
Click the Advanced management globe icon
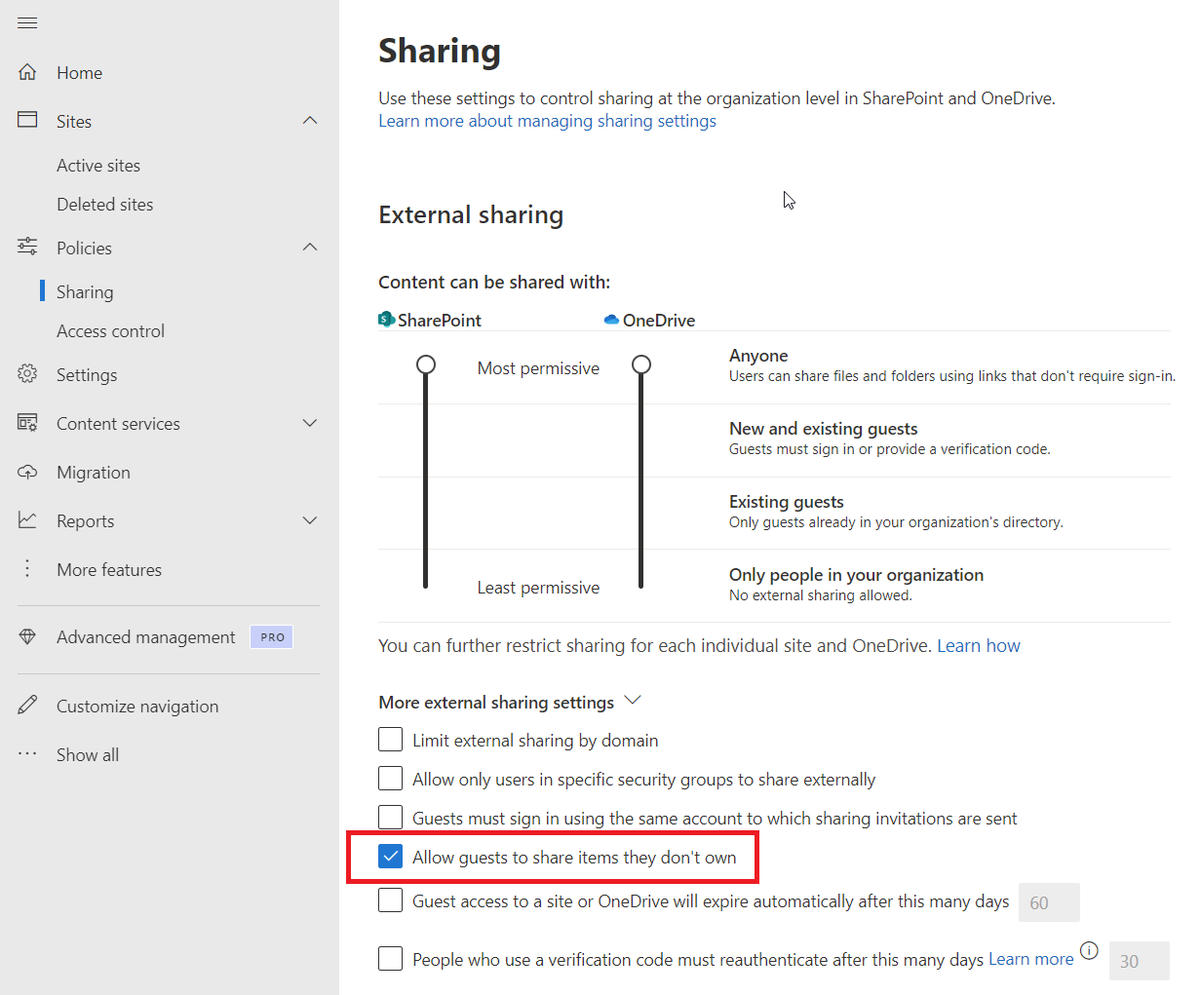tap(27, 636)
